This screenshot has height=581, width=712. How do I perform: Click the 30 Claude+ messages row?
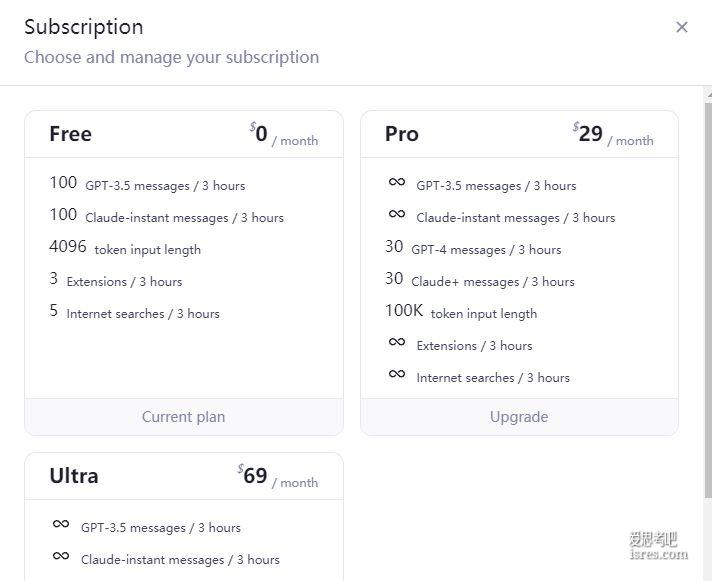click(x=480, y=279)
